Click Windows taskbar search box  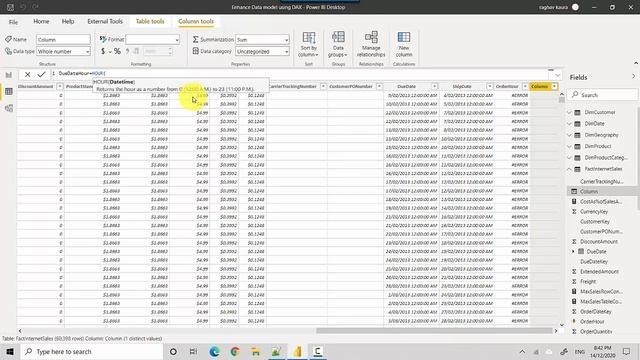[92, 351]
